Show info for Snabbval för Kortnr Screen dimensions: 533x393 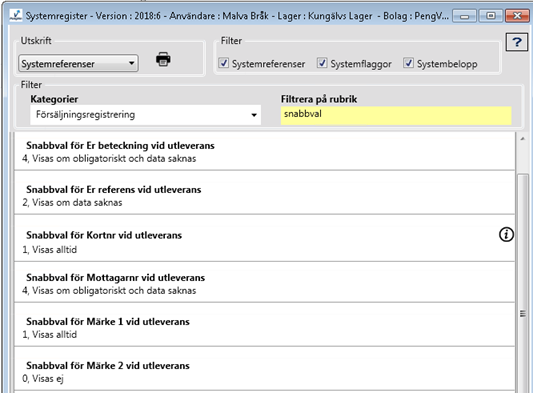[x=506, y=235]
